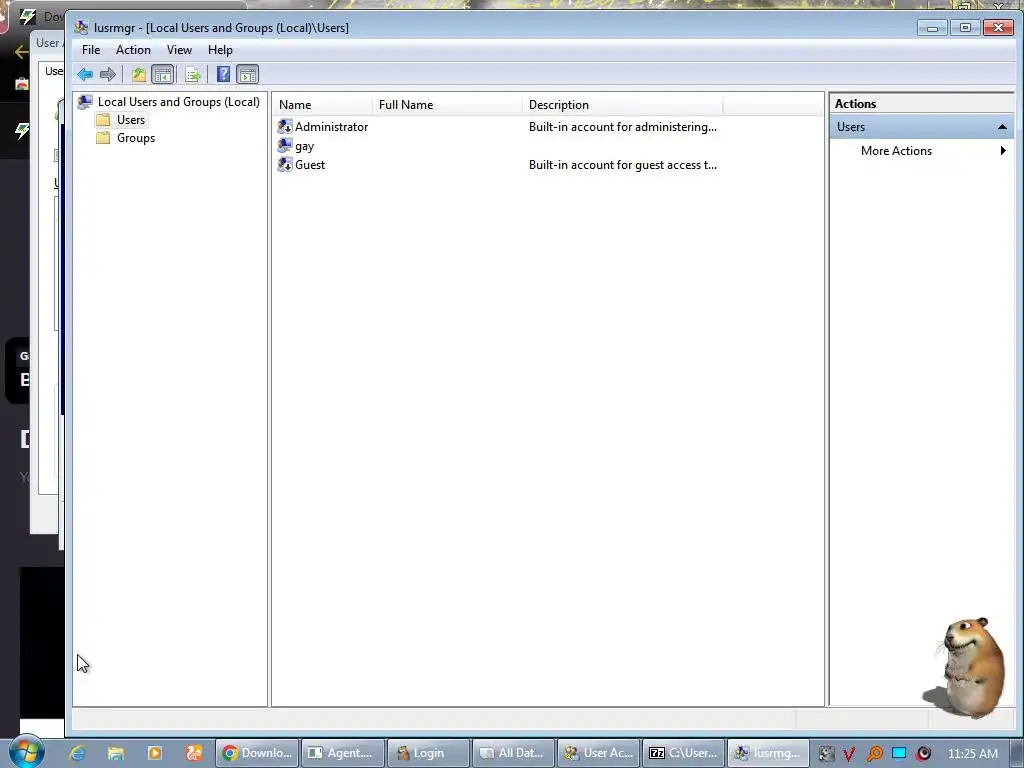Click the Export List toolbar icon
Image resolution: width=1024 pixels, height=768 pixels.
(x=193, y=74)
